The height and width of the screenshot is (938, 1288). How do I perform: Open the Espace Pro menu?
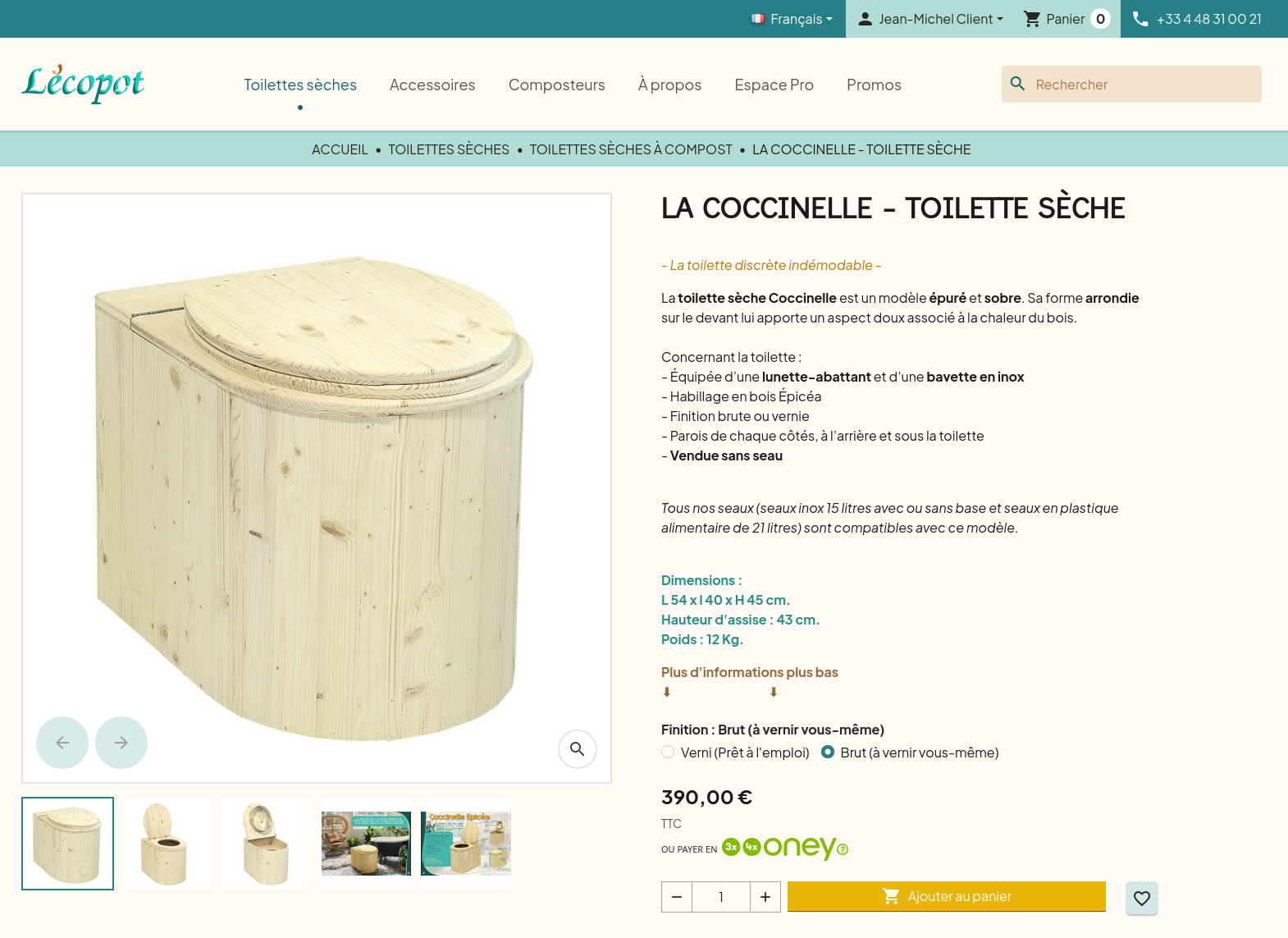pyautogui.click(x=774, y=85)
